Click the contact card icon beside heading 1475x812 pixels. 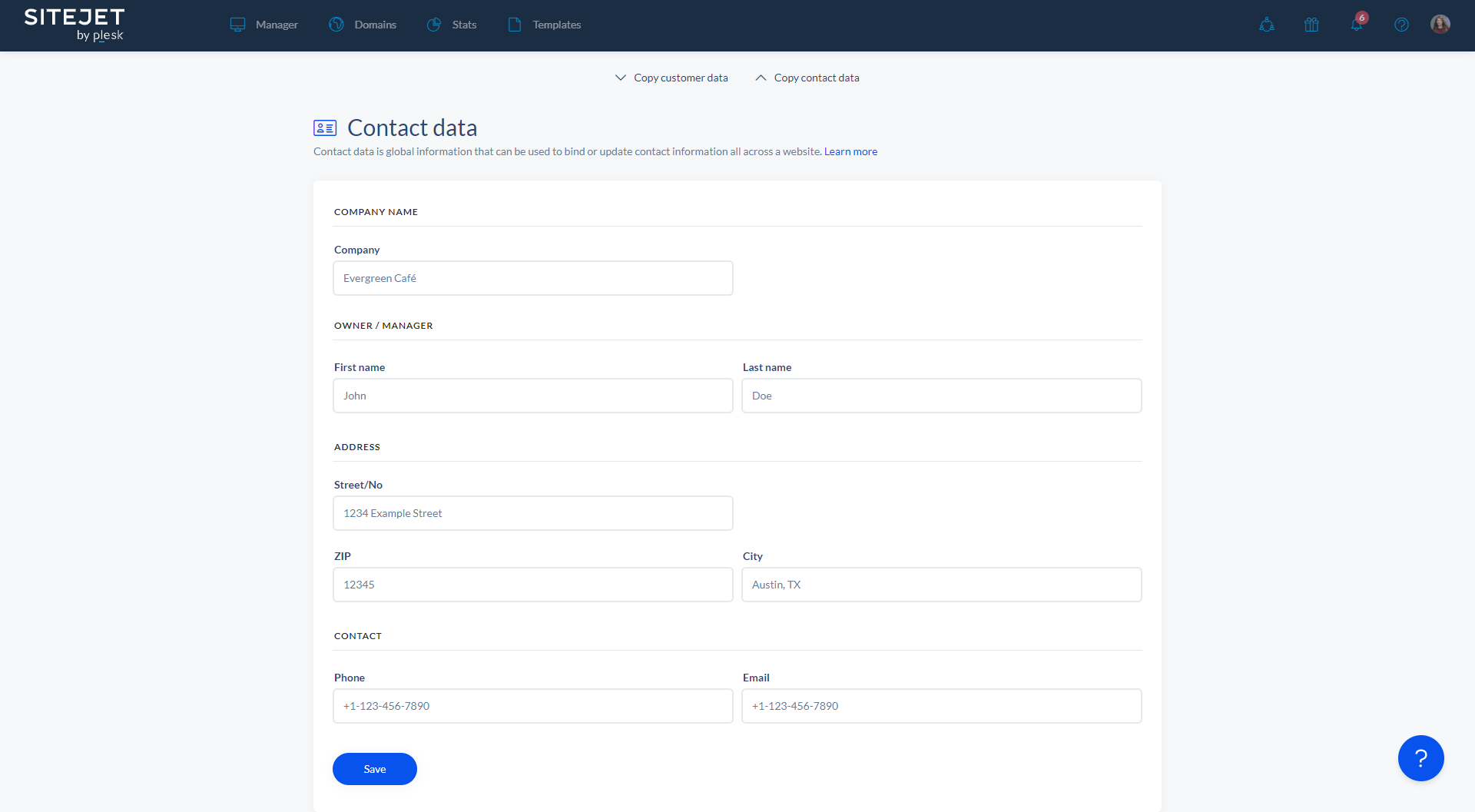pos(325,128)
